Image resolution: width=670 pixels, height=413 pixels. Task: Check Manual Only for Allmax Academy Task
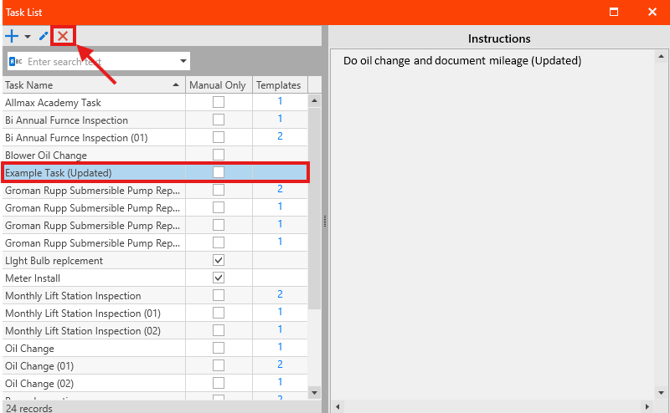click(x=219, y=102)
